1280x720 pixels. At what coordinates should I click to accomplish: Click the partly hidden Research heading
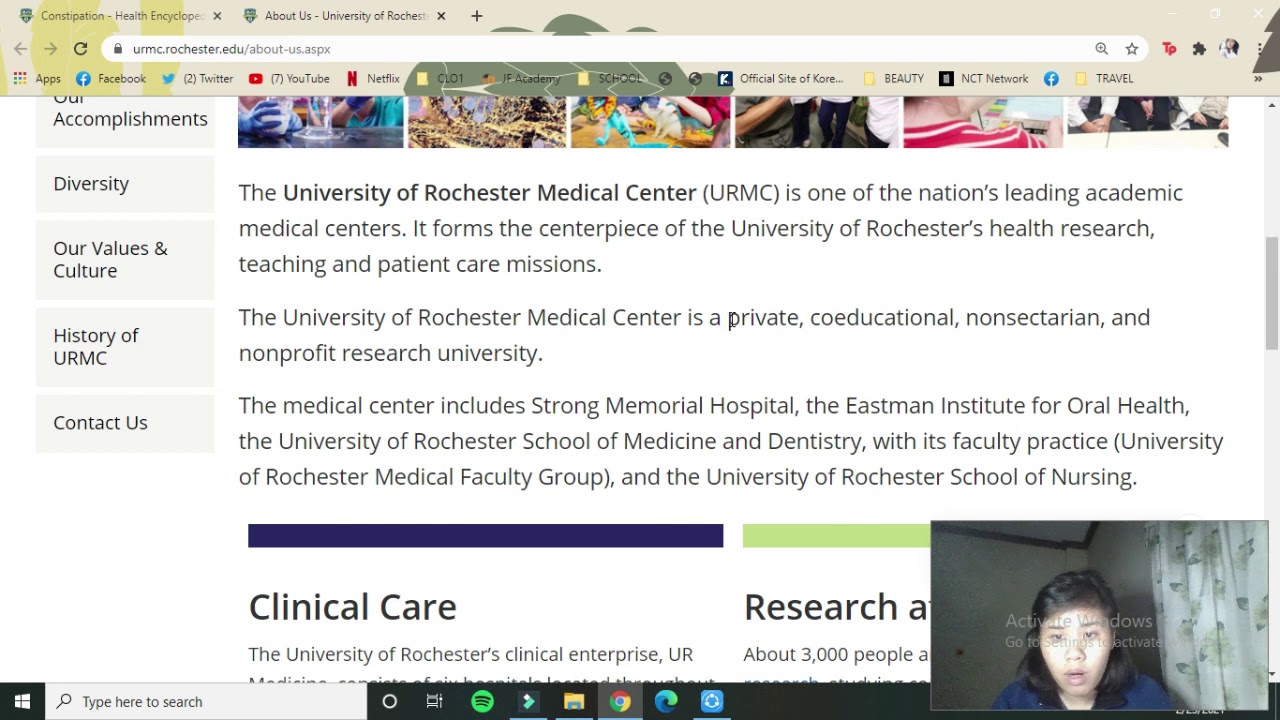(x=836, y=607)
